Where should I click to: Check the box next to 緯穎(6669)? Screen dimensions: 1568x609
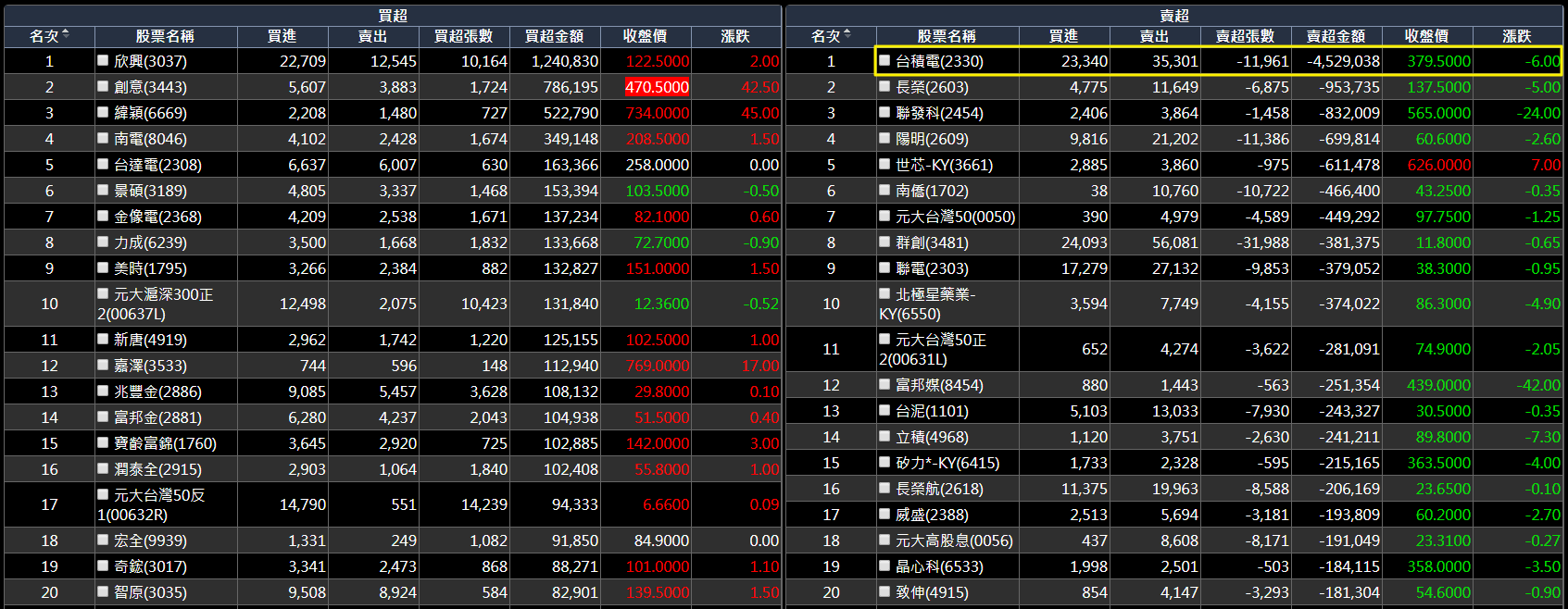click(x=104, y=112)
